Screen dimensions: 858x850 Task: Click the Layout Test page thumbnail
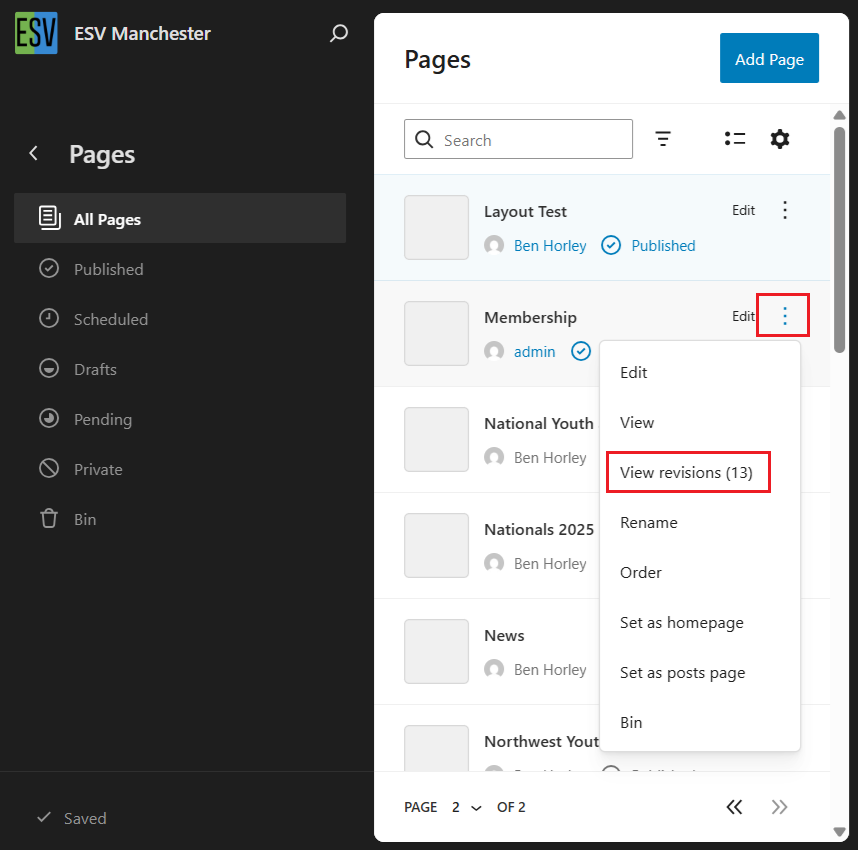tap(436, 227)
